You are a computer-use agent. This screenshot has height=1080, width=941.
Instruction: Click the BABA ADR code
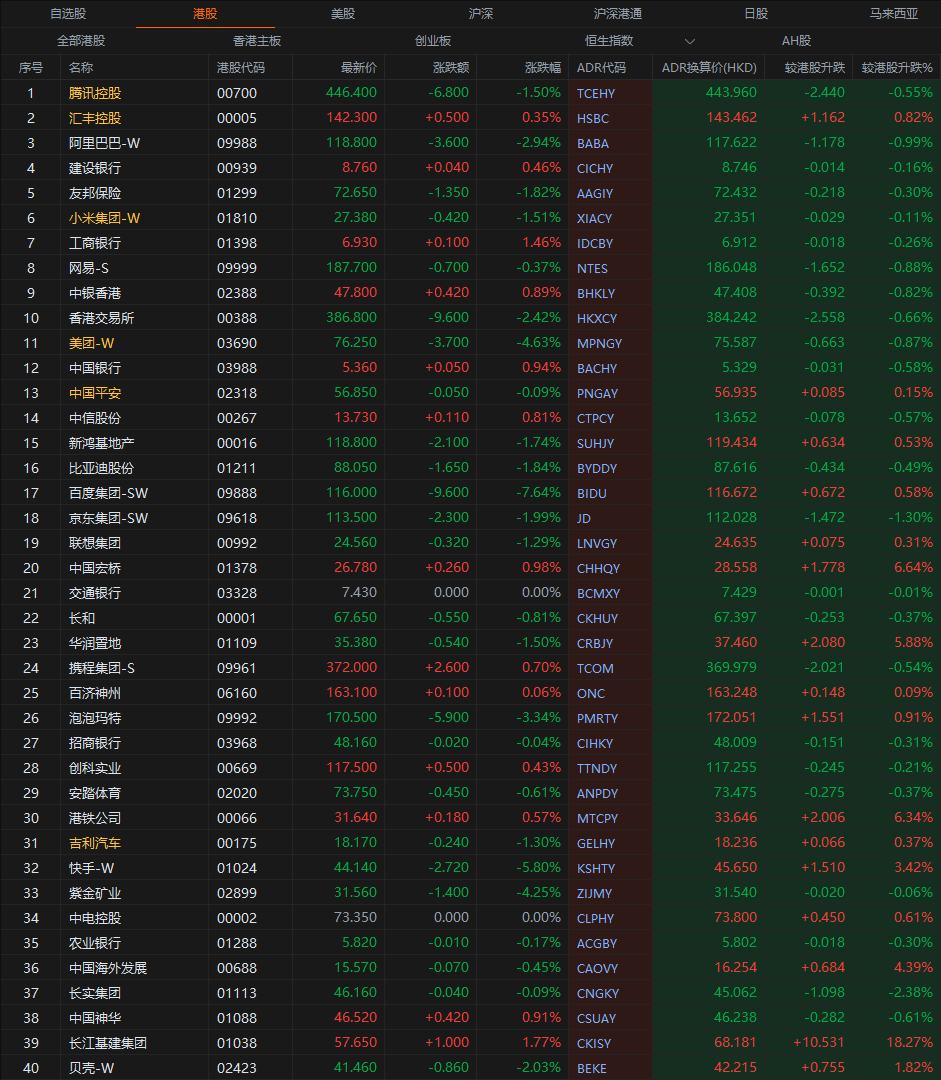tap(592, 143)
